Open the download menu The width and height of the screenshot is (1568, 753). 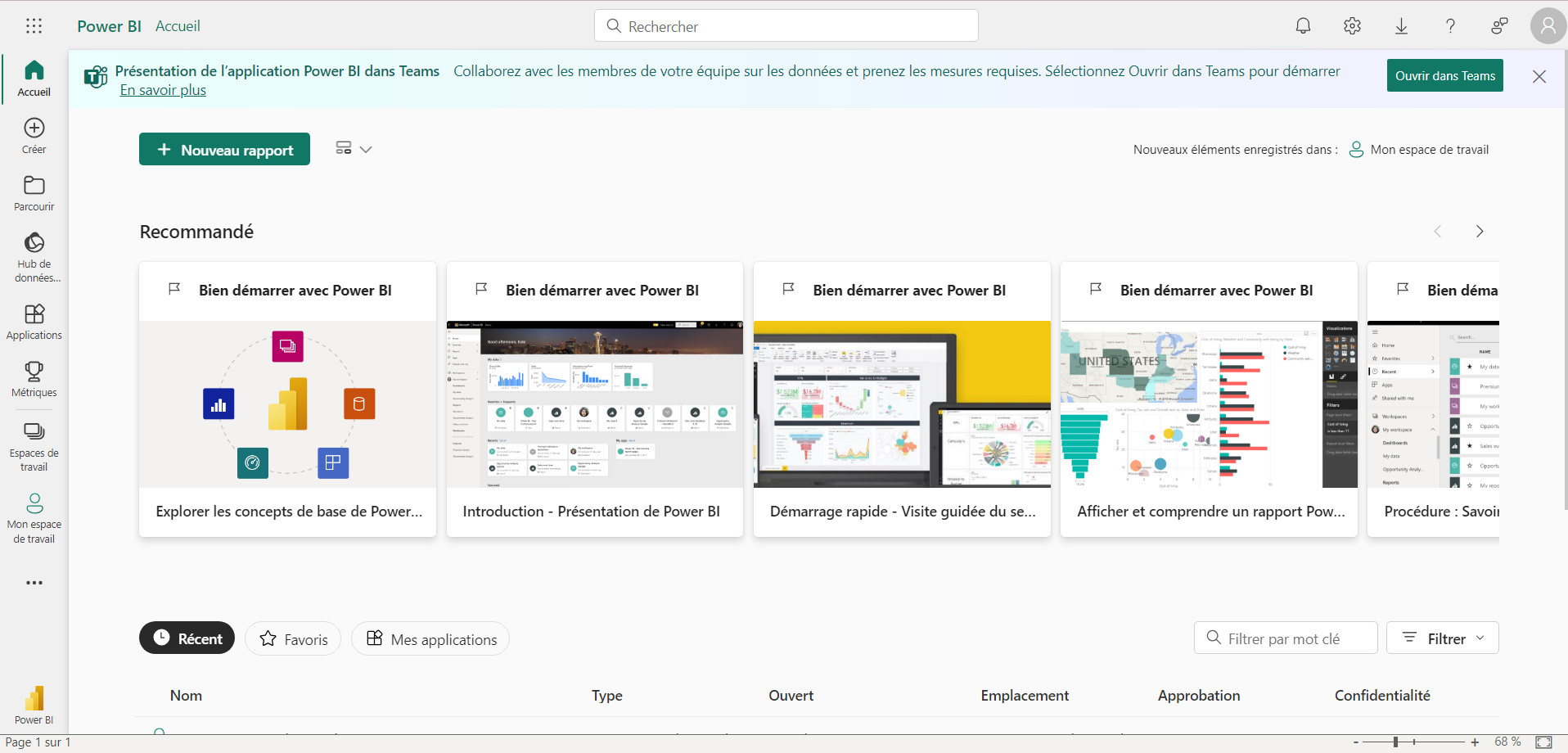point(1401,26)
